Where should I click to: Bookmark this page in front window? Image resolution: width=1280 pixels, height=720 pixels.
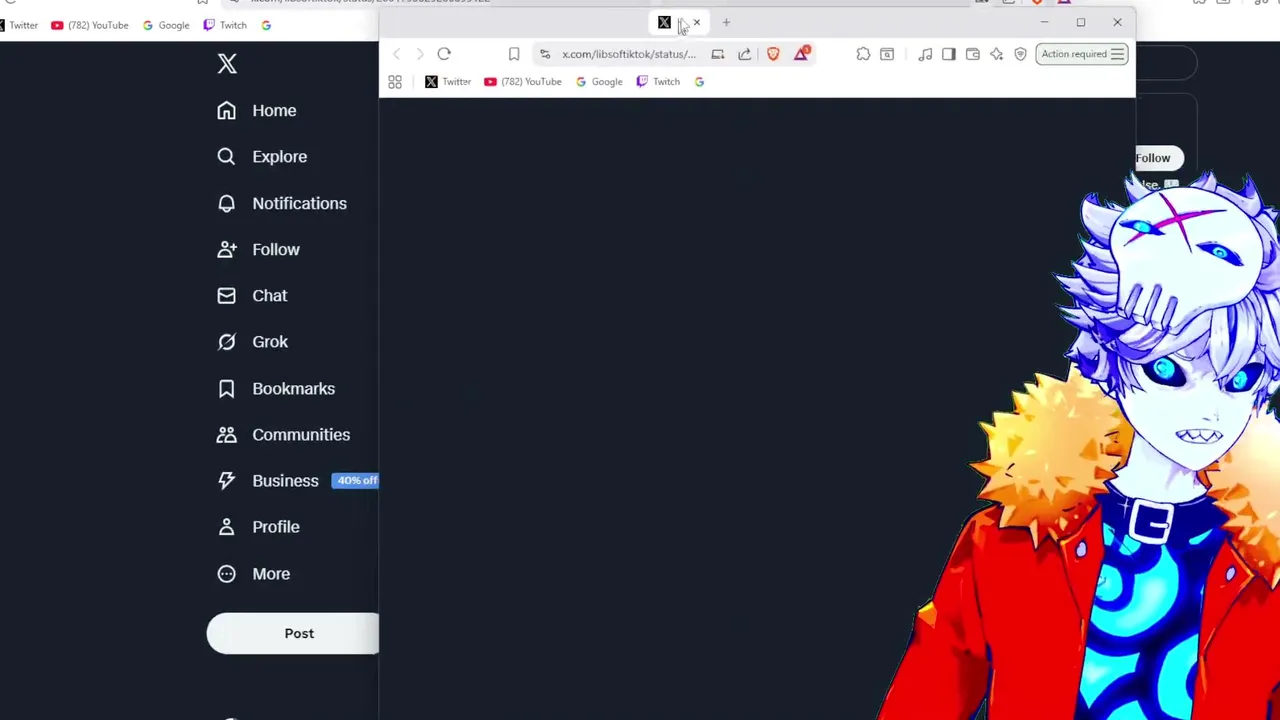point(514,54)
